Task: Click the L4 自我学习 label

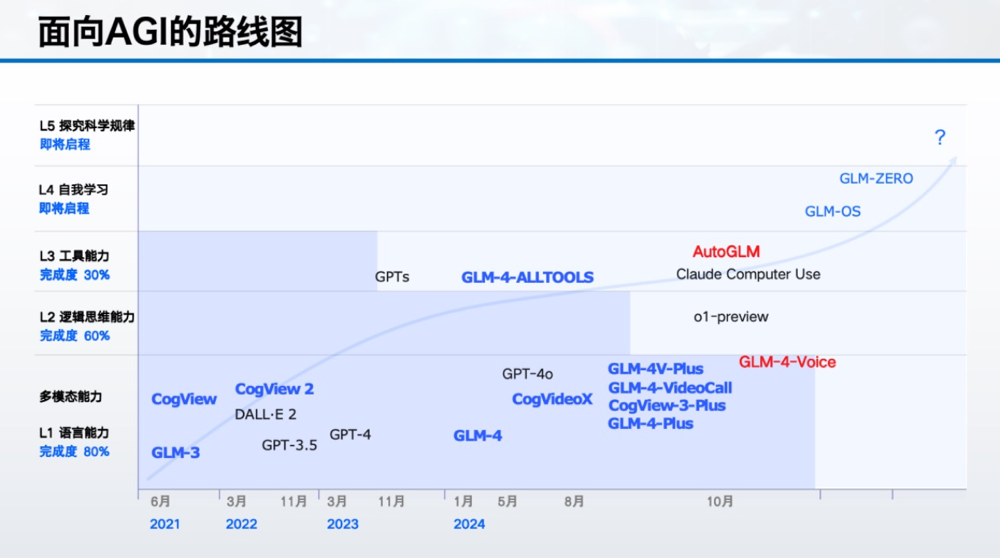Action: point(73,189)
